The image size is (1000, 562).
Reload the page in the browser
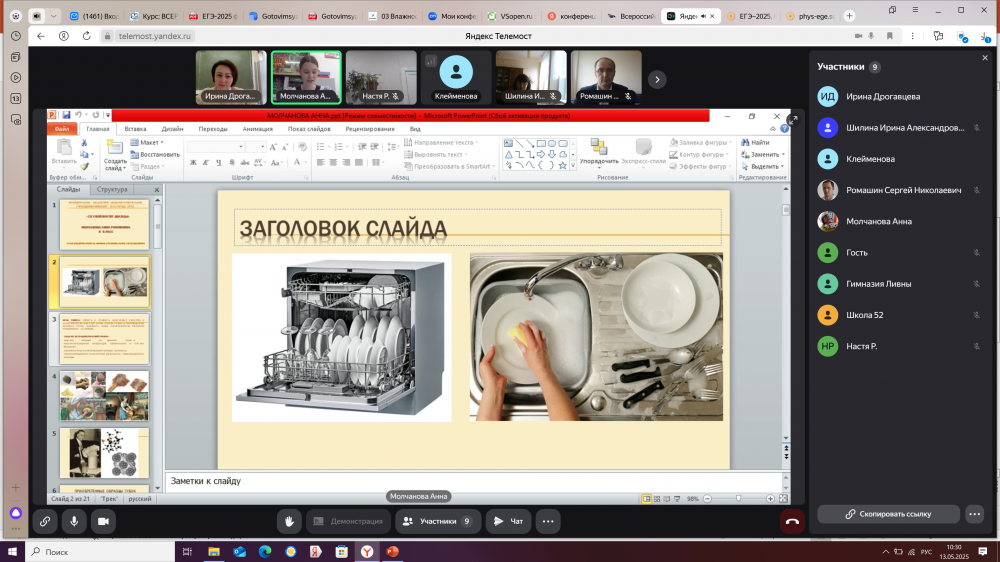pyautogui.click(x=85, y=36)
